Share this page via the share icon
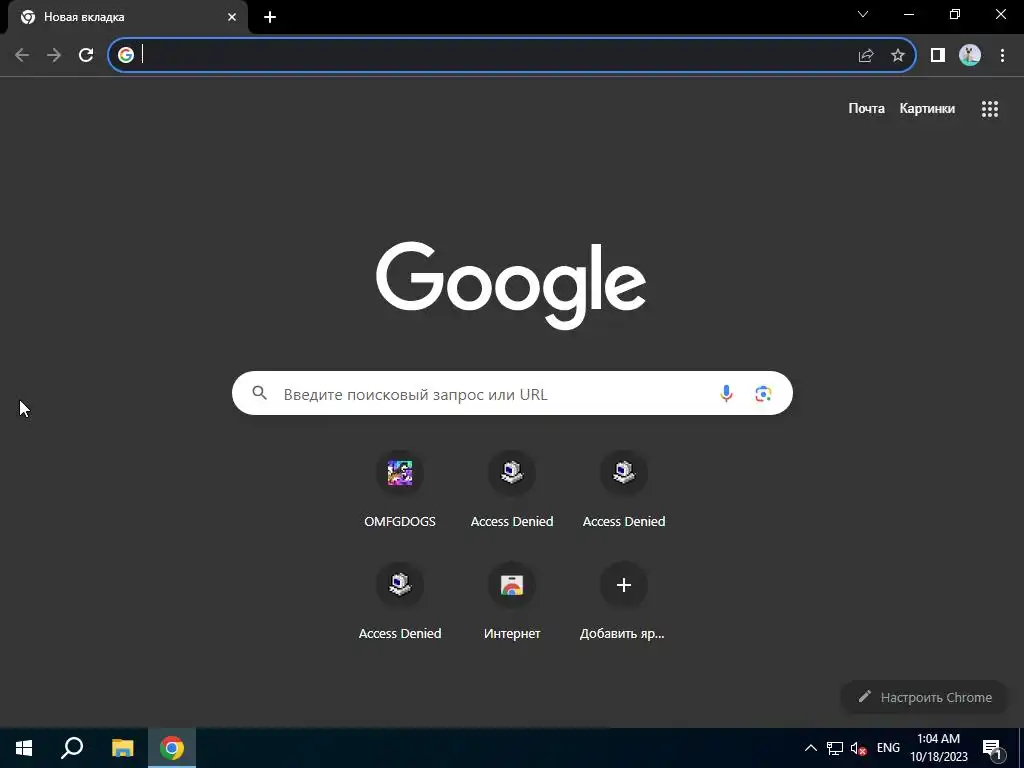The width and height of the screenshot is (1024, 768). coord(866,56)
